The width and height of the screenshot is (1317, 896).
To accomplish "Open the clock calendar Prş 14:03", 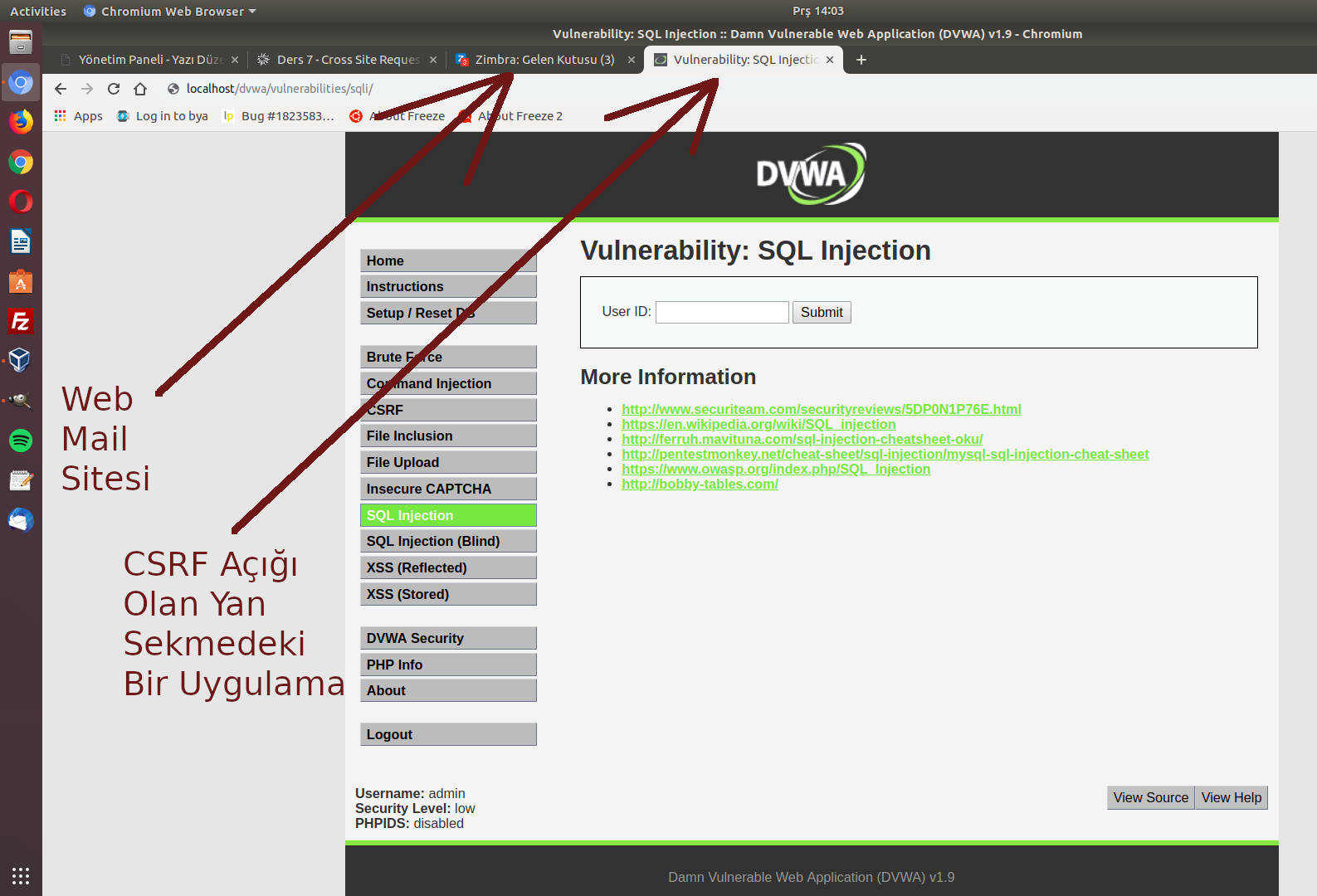I will [817, 11].
